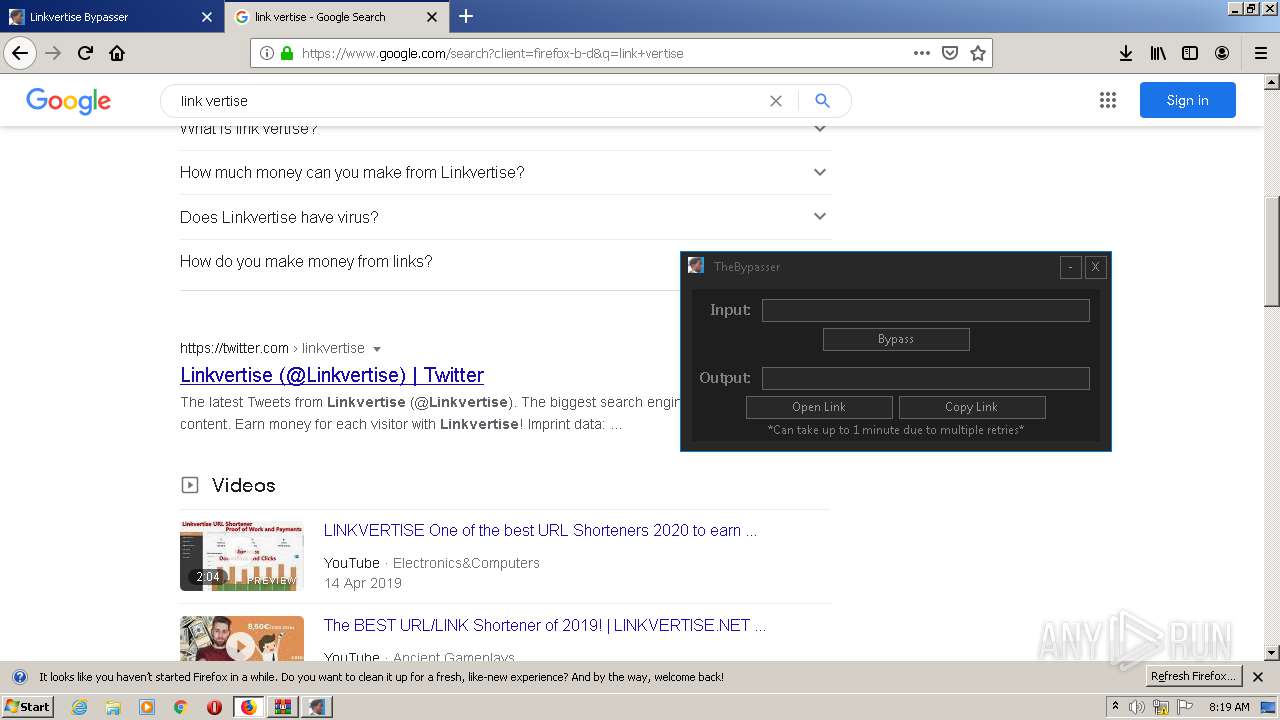Open page actions three-dot menu

(x=922, y=53)
